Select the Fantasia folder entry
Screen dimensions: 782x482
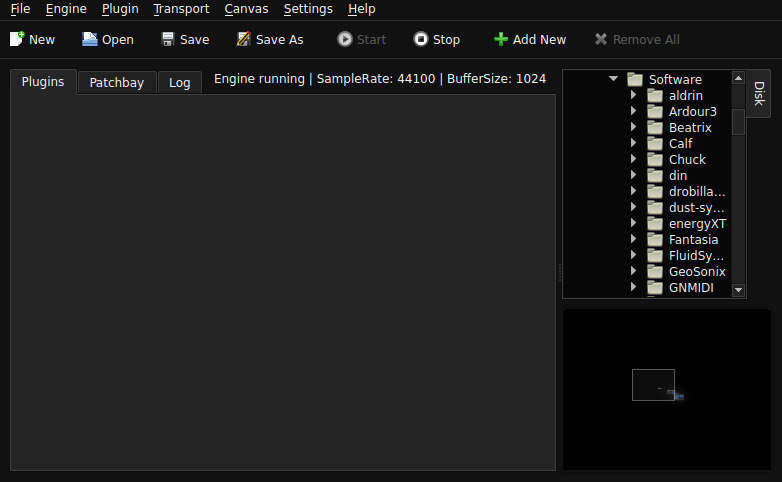[x=693, y=239]
